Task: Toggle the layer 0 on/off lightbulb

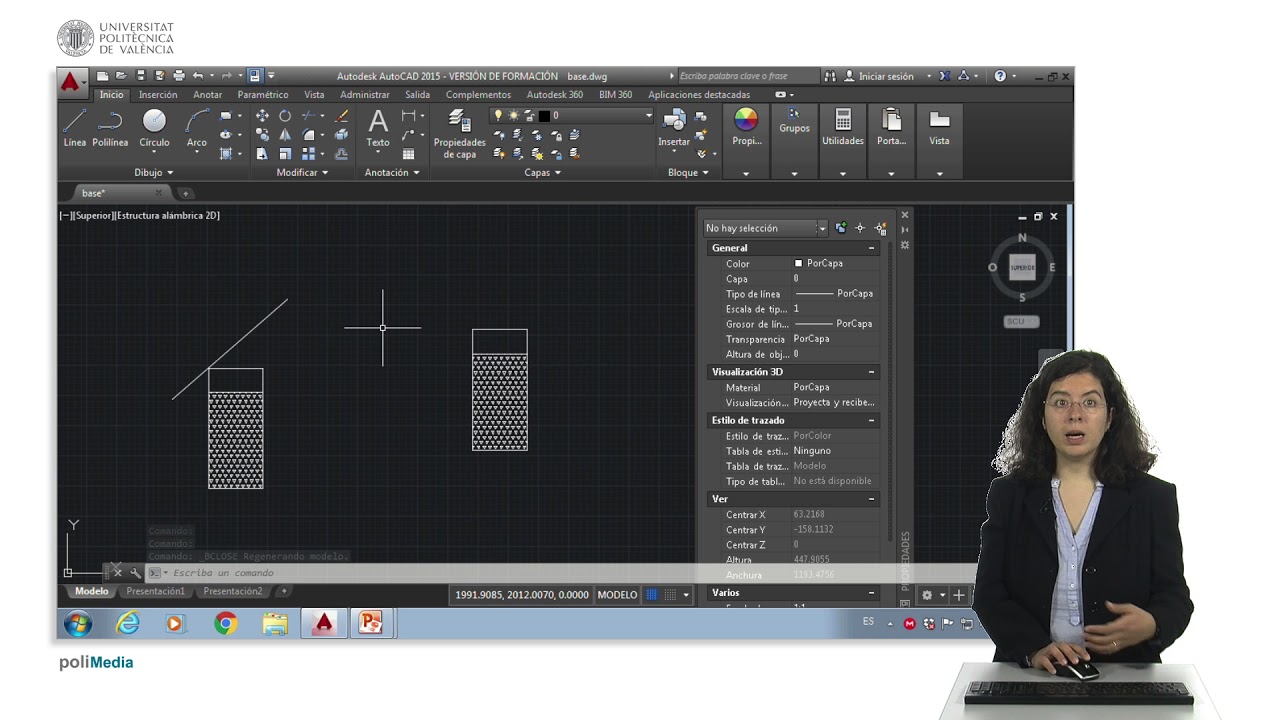Action: 499,116
